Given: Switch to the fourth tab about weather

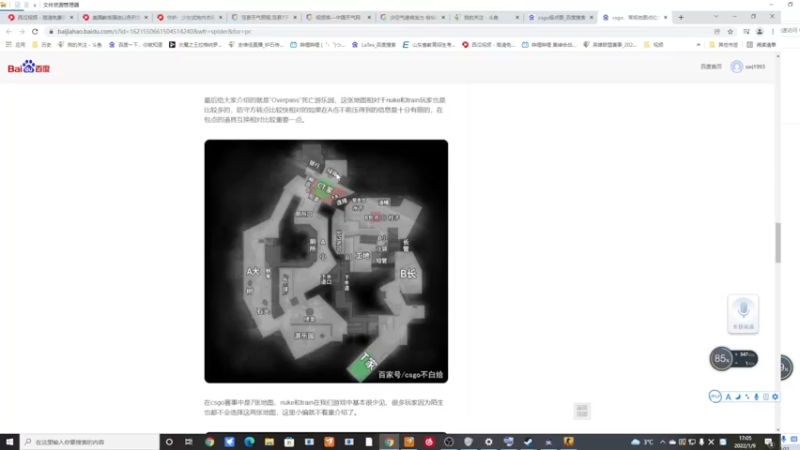Looking at the screenshot, I should pyautogui.click(x=264, y=17).
